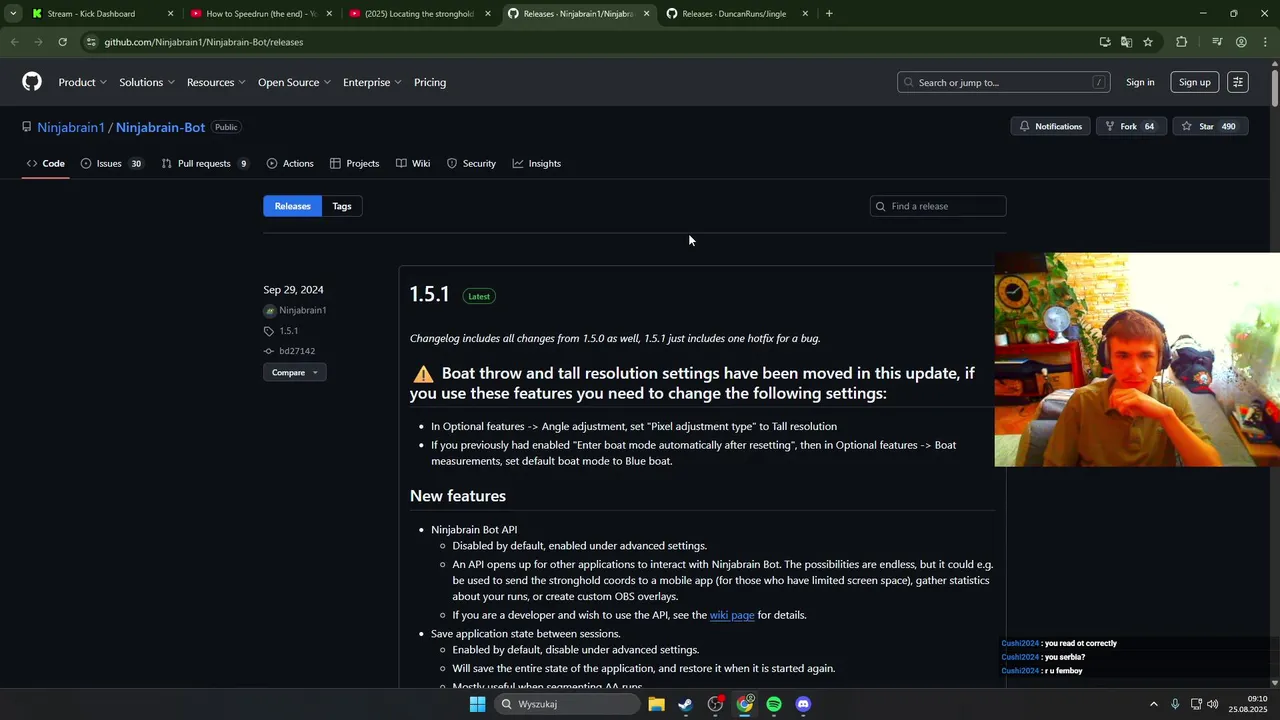Expand the Product menu
Screen dimensions: 1280x720
pyautogui.click(x=82, y=82)
